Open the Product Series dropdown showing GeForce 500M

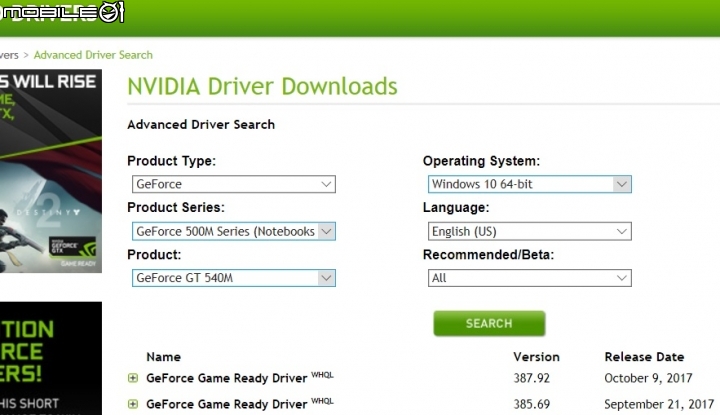pyautogui.click(x=234, y=231)
